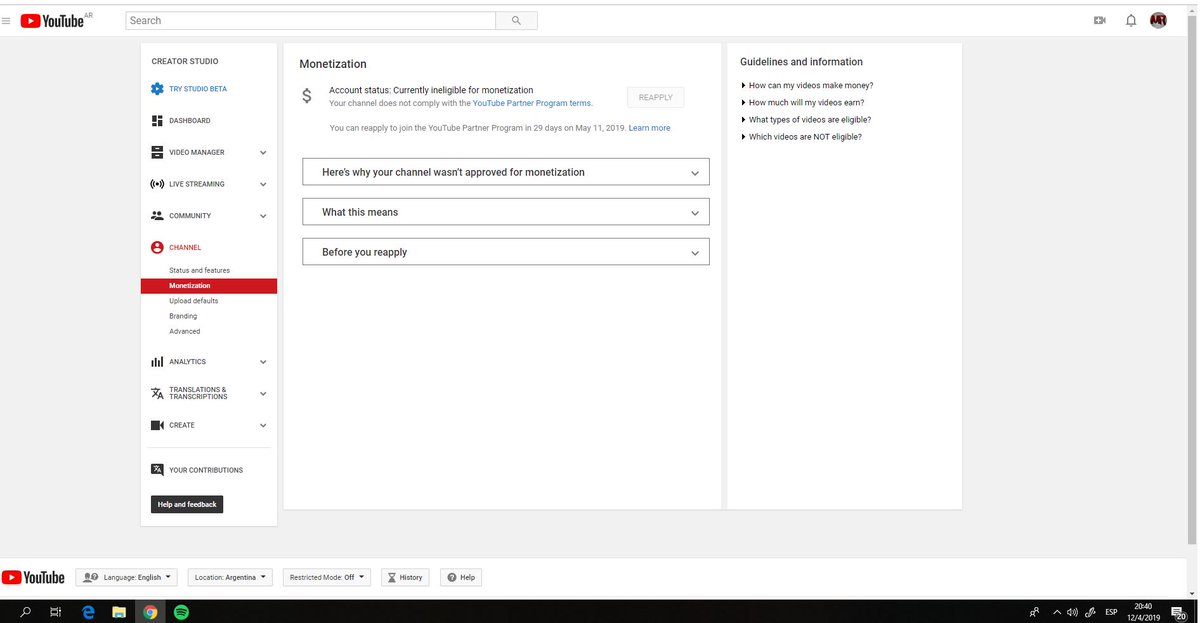Click the Create camera icon
Image resolution: width=1200 pixels, height=623 pixels.
[157, 425]
